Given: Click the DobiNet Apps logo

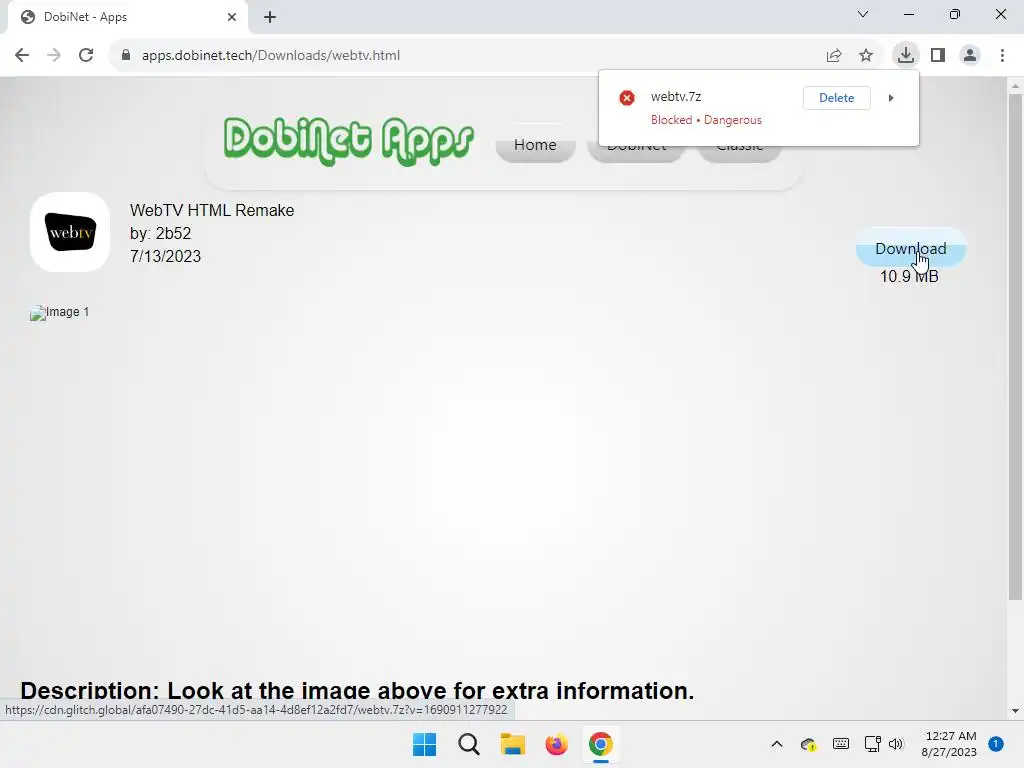Looking at the screenshot, I should (349, 141).
